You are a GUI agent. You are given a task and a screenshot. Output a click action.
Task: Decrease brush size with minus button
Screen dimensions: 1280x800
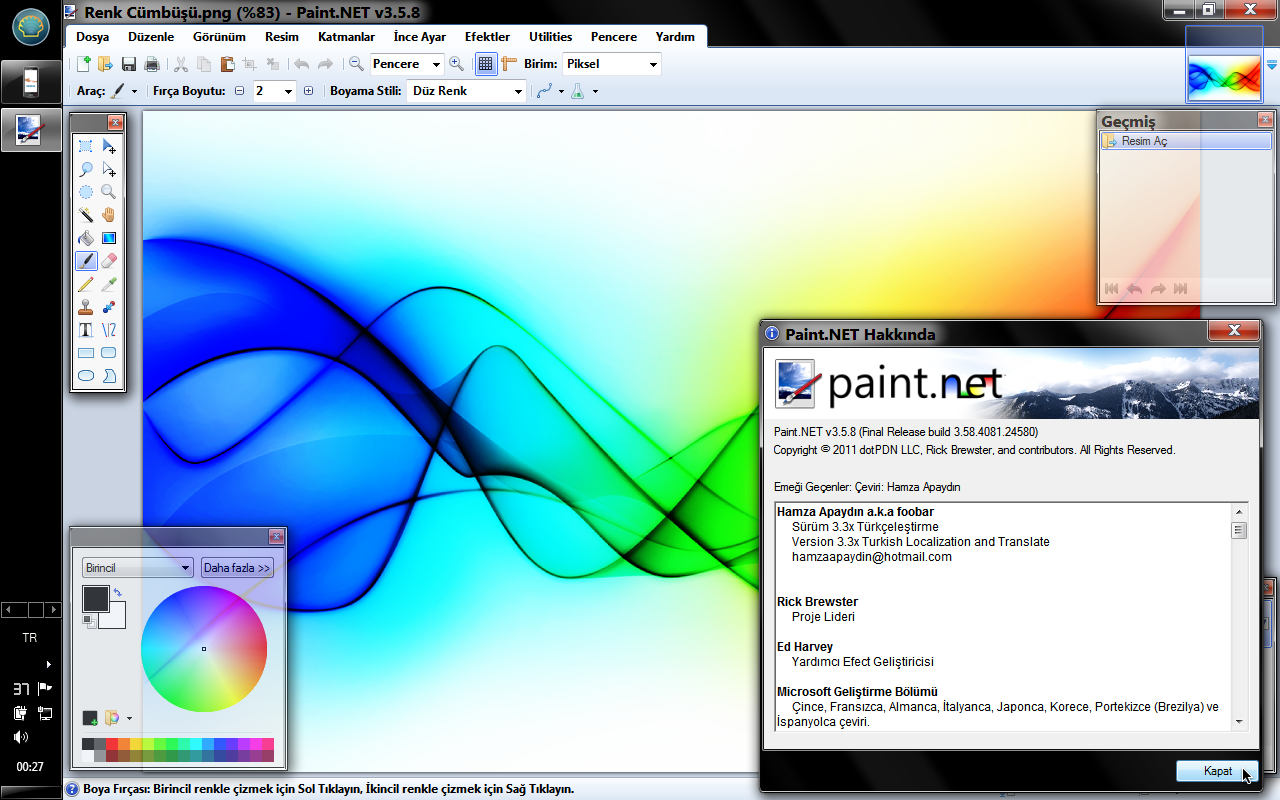click(x=239, y=91)
